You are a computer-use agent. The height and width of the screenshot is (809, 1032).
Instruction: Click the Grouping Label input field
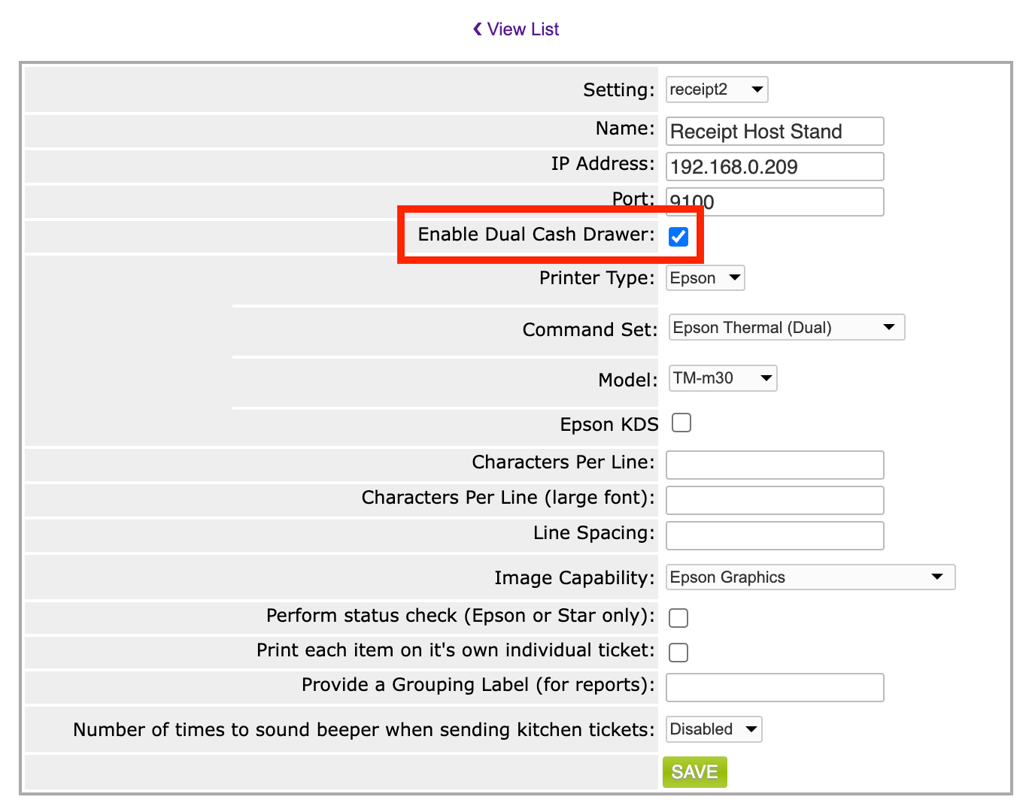click(x=775, y=687)
